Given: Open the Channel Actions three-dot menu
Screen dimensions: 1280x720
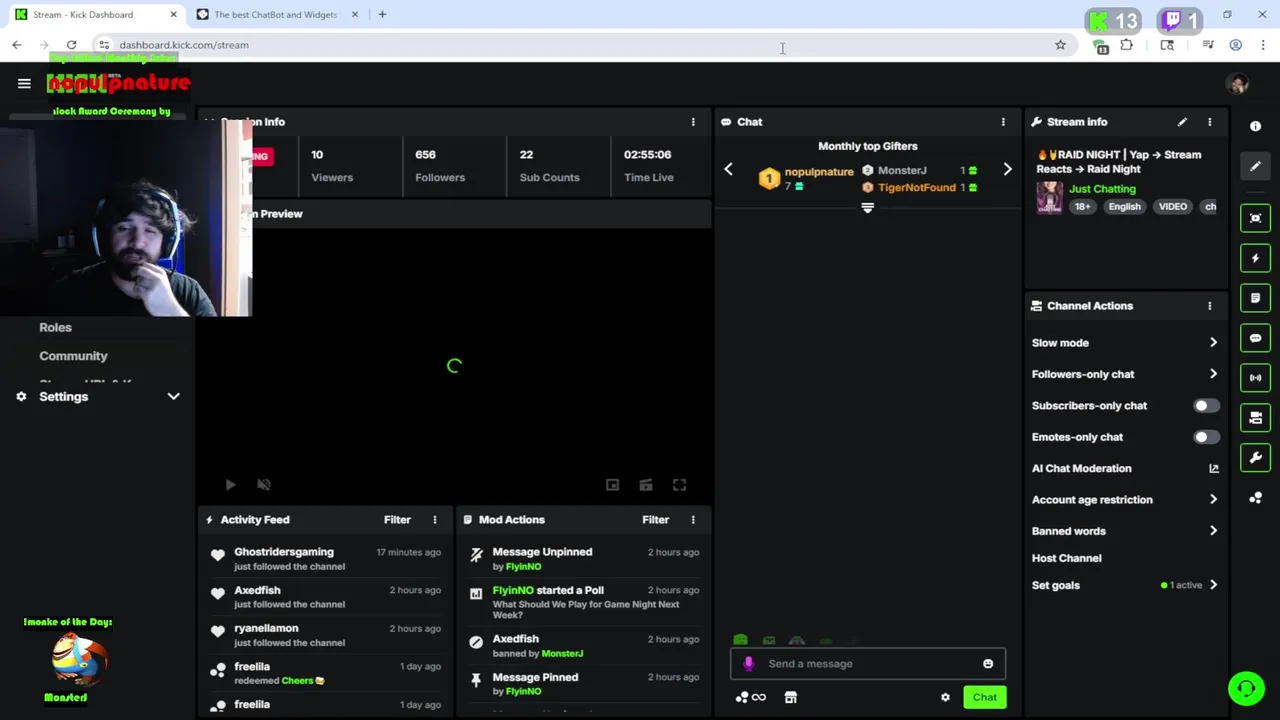Looking at the screenshot, I should point(1209,306).
